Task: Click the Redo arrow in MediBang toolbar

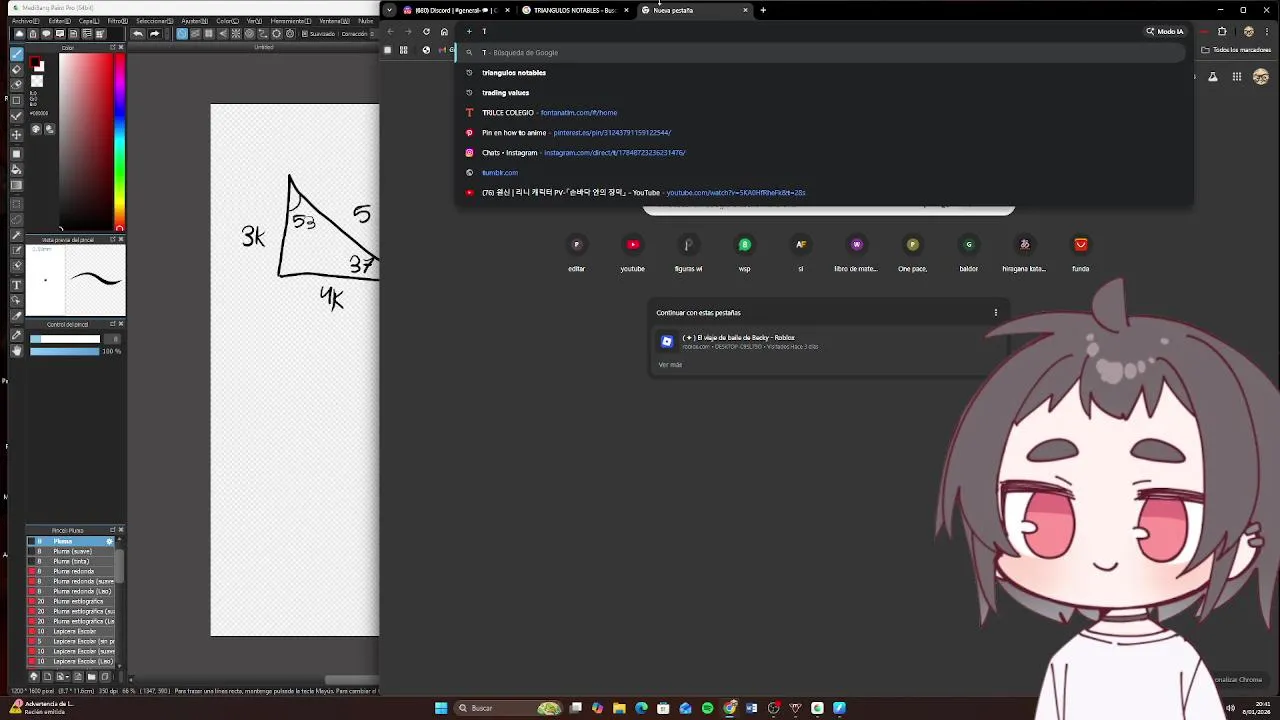Action: click(x=154, y=34)
